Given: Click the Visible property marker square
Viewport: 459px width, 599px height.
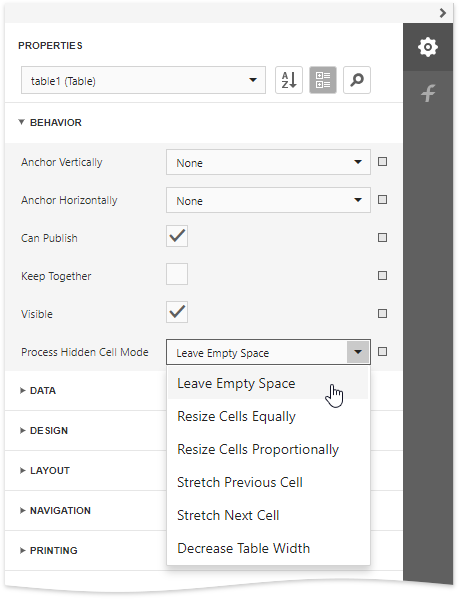Looking at the screenshot, I should point(382,314).
